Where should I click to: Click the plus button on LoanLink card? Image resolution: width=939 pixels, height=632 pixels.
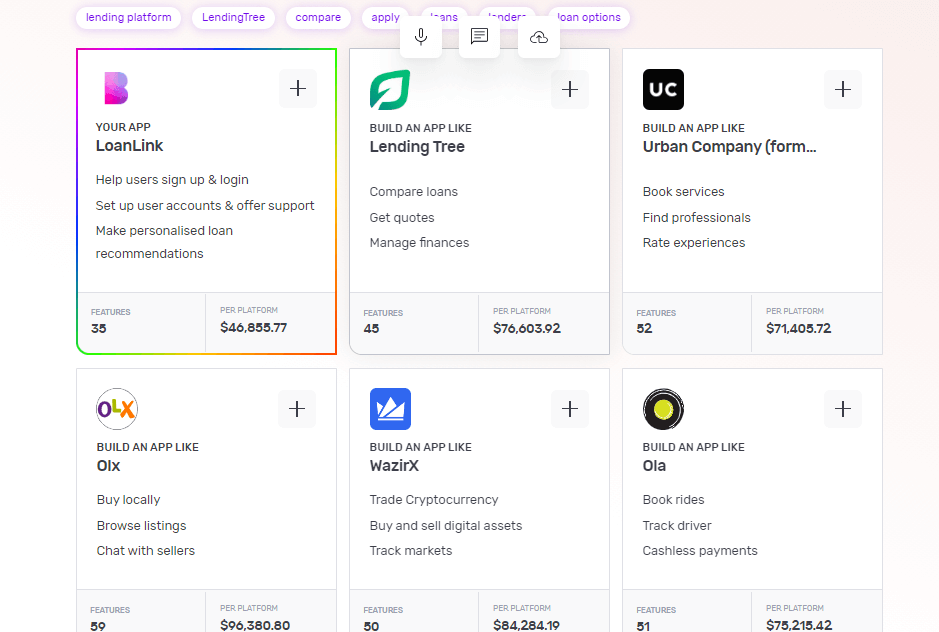(x=298, y=89)
